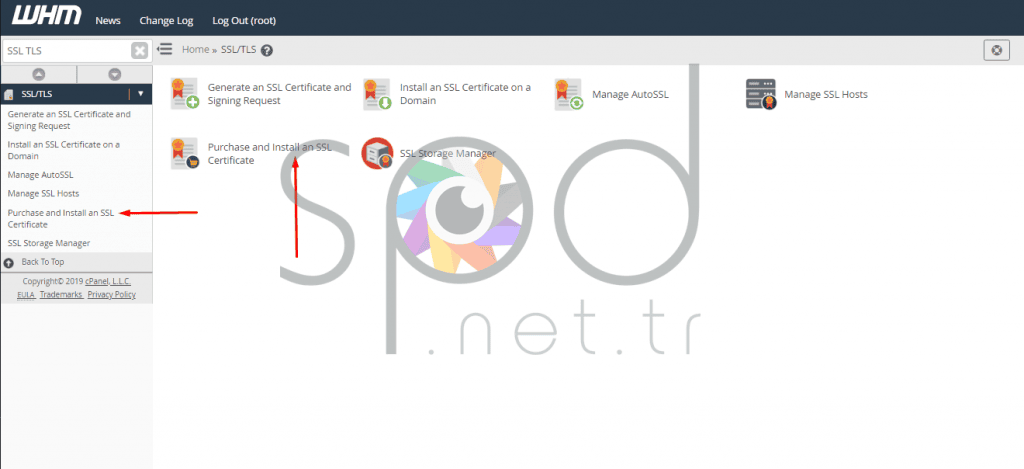The height and width of the screenshot is (469, 1024).
Task: Collapse SSL/TLS section dropdown arrow
Action: tap(140, 93)
